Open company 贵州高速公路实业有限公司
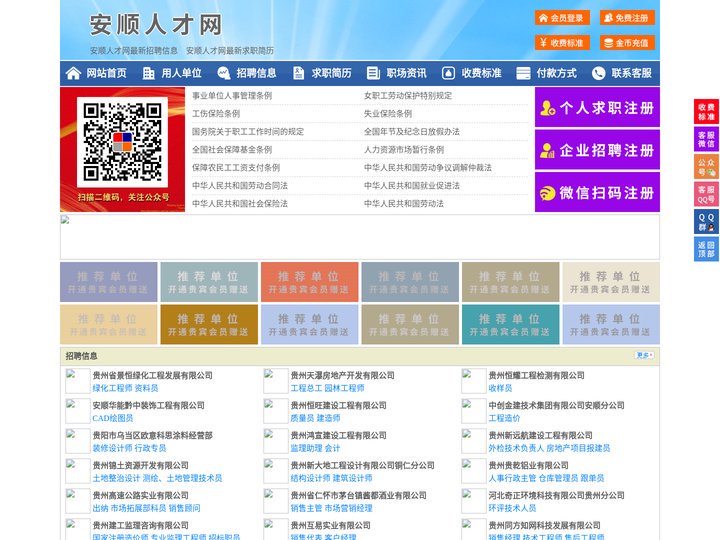 coord(141,495)
